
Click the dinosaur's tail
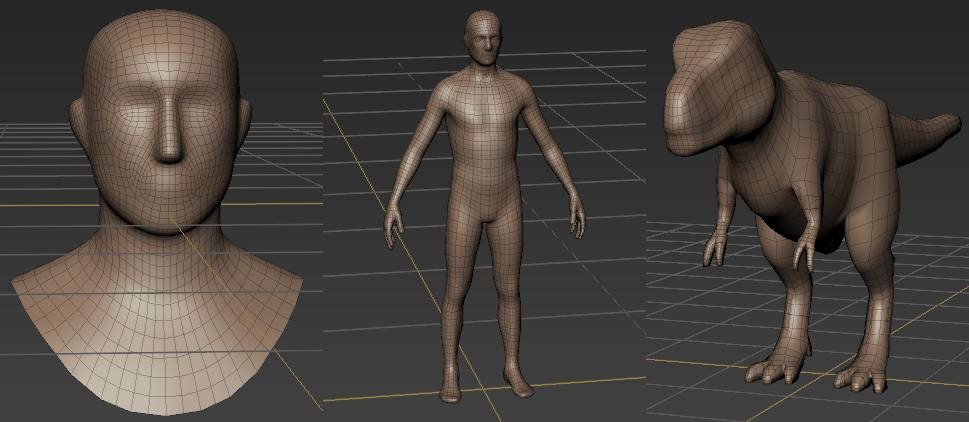920,135
